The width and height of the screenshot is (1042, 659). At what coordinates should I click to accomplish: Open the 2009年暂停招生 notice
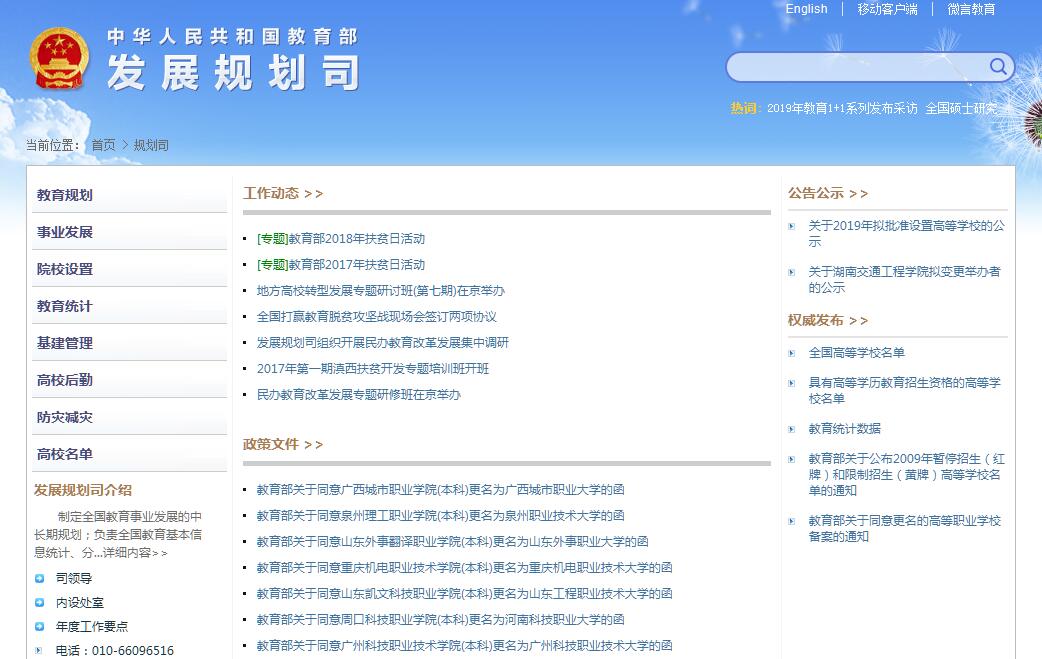pyautogui.click(x=906, y=474)
